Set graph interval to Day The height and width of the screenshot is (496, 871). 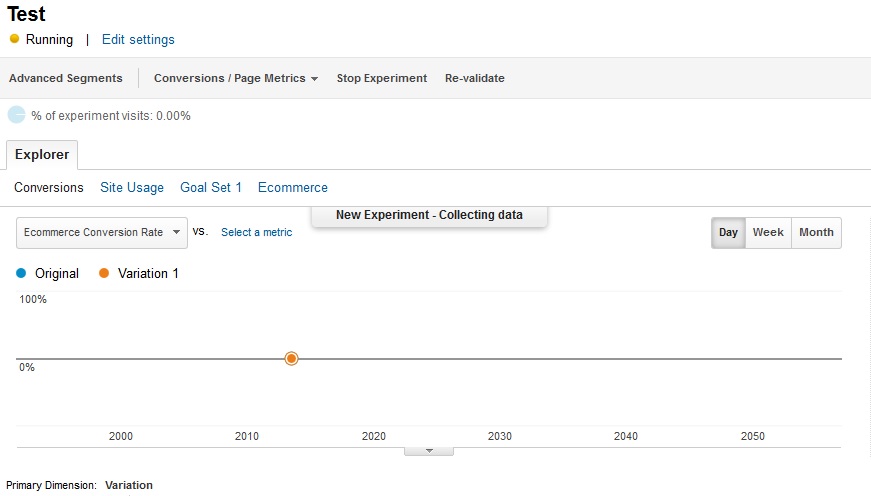click(728, 232)
